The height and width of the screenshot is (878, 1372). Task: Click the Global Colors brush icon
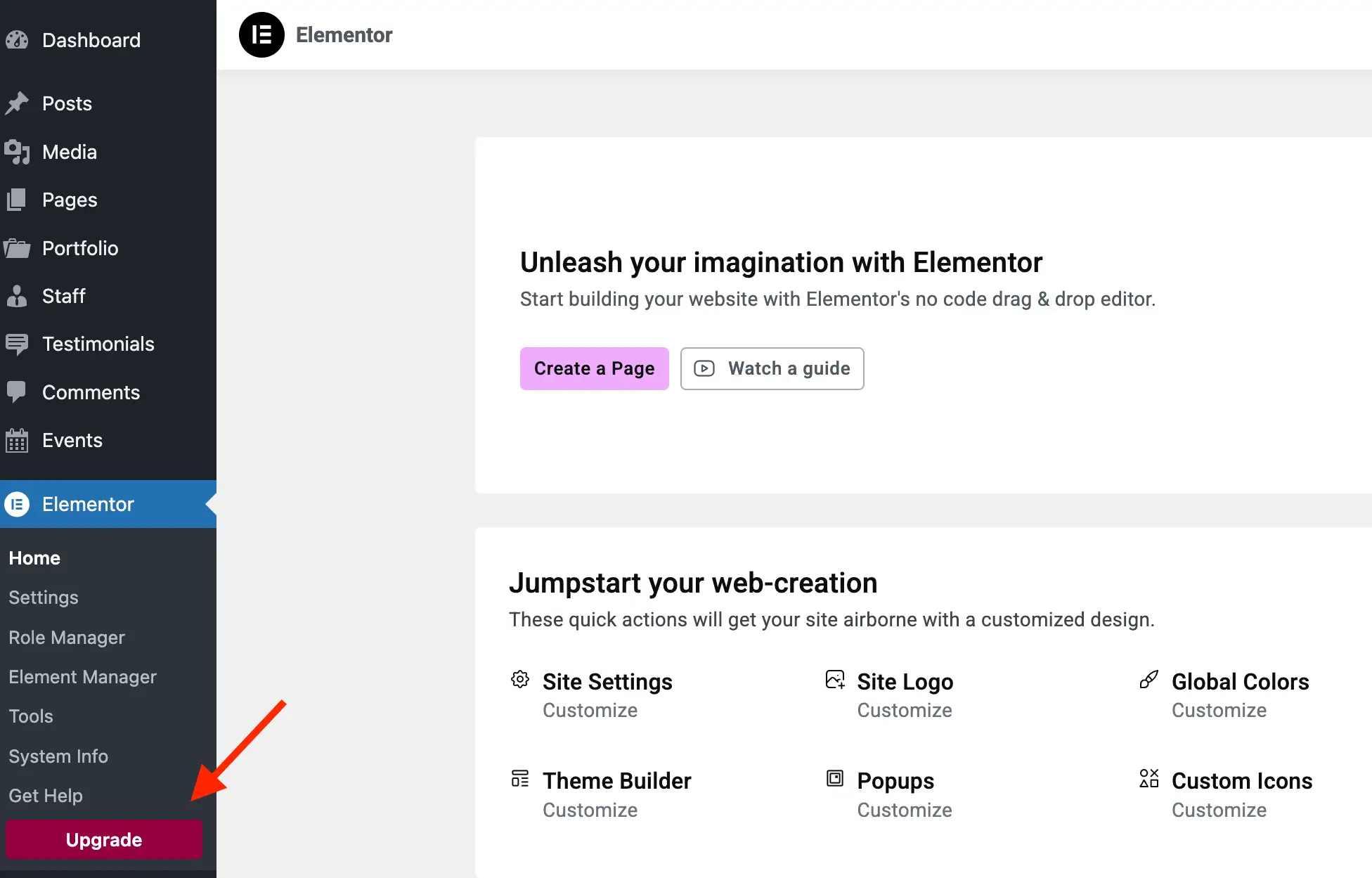coord(1149,680)
